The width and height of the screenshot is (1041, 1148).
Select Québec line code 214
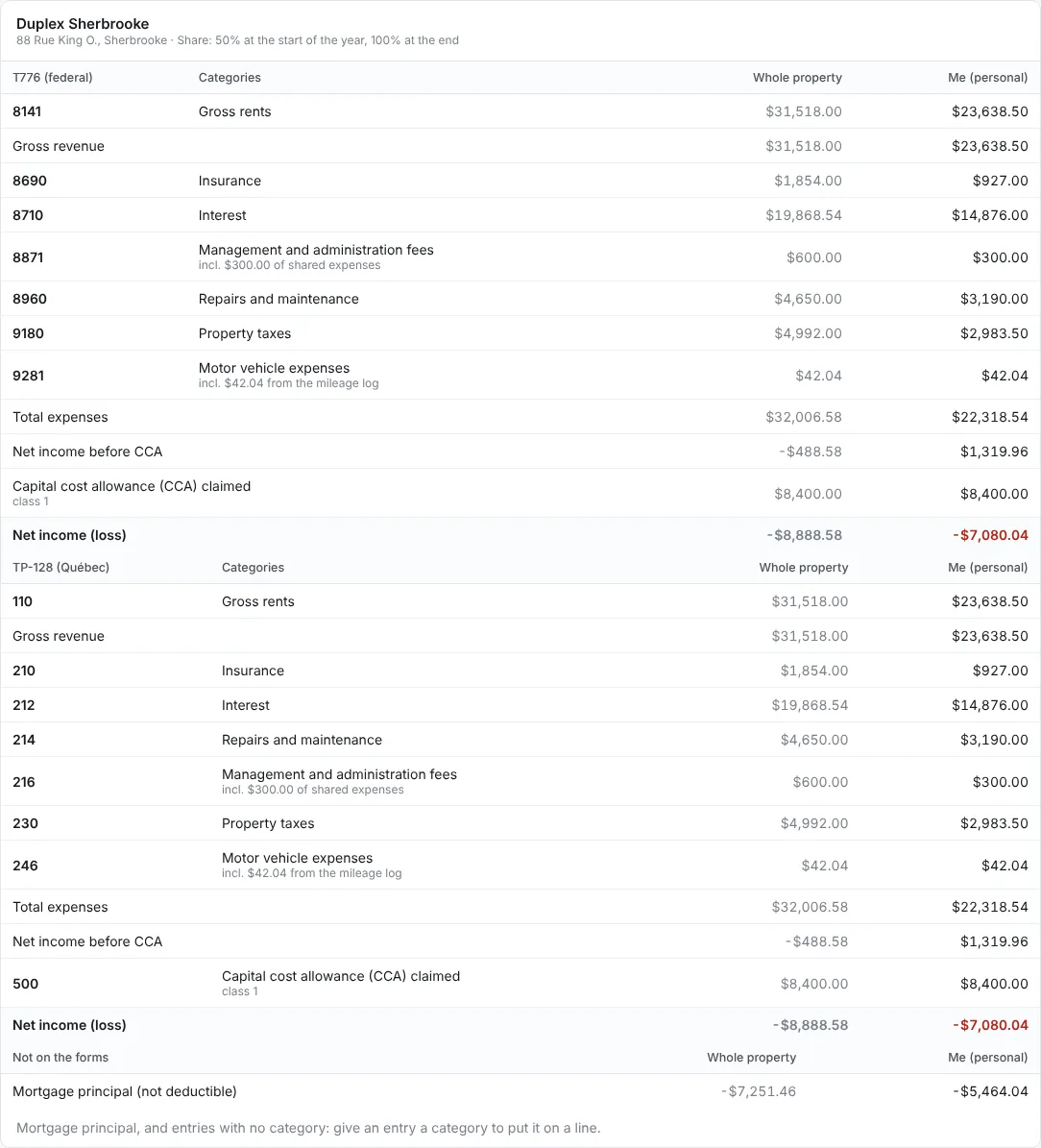click(x=23, y=740)
